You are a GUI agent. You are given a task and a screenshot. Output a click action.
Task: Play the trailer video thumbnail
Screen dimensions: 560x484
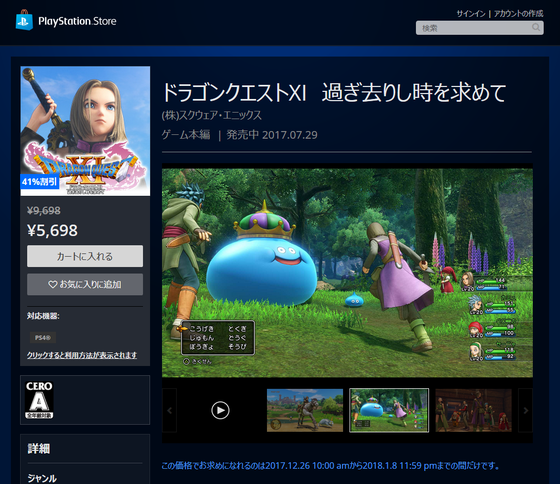point(220,410)
